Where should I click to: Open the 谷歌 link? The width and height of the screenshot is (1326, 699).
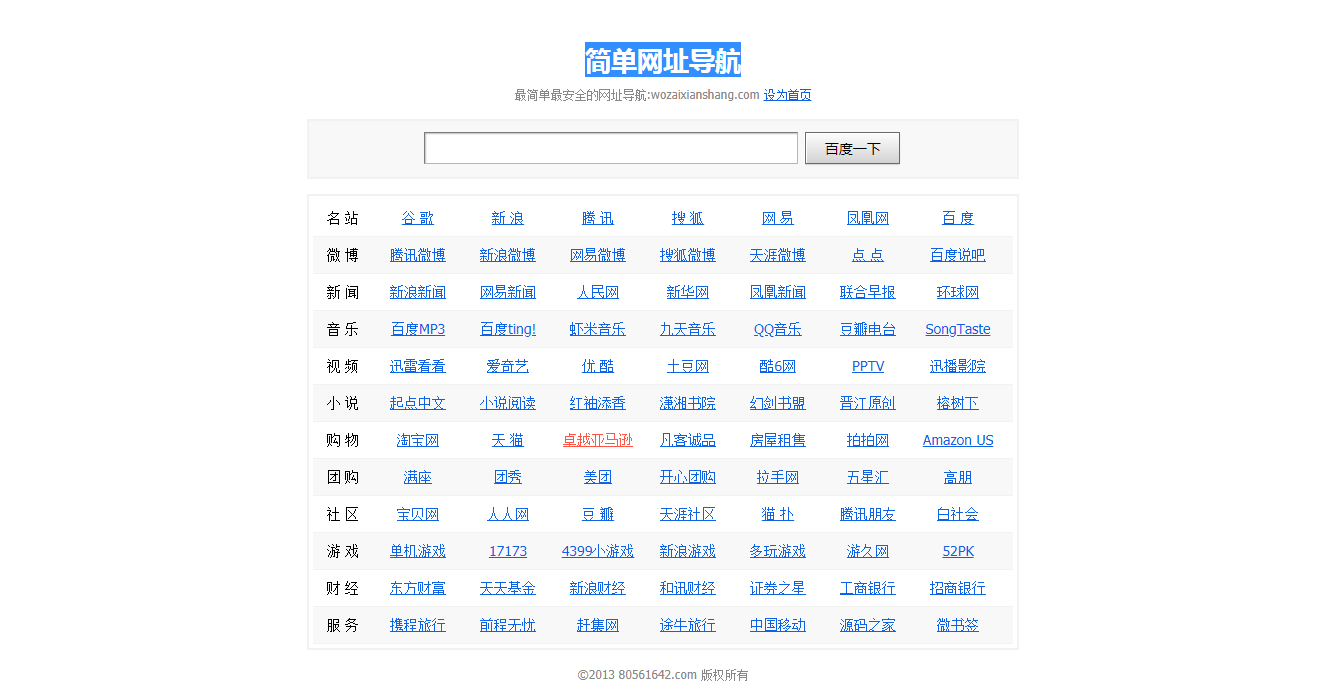point(418,218)
